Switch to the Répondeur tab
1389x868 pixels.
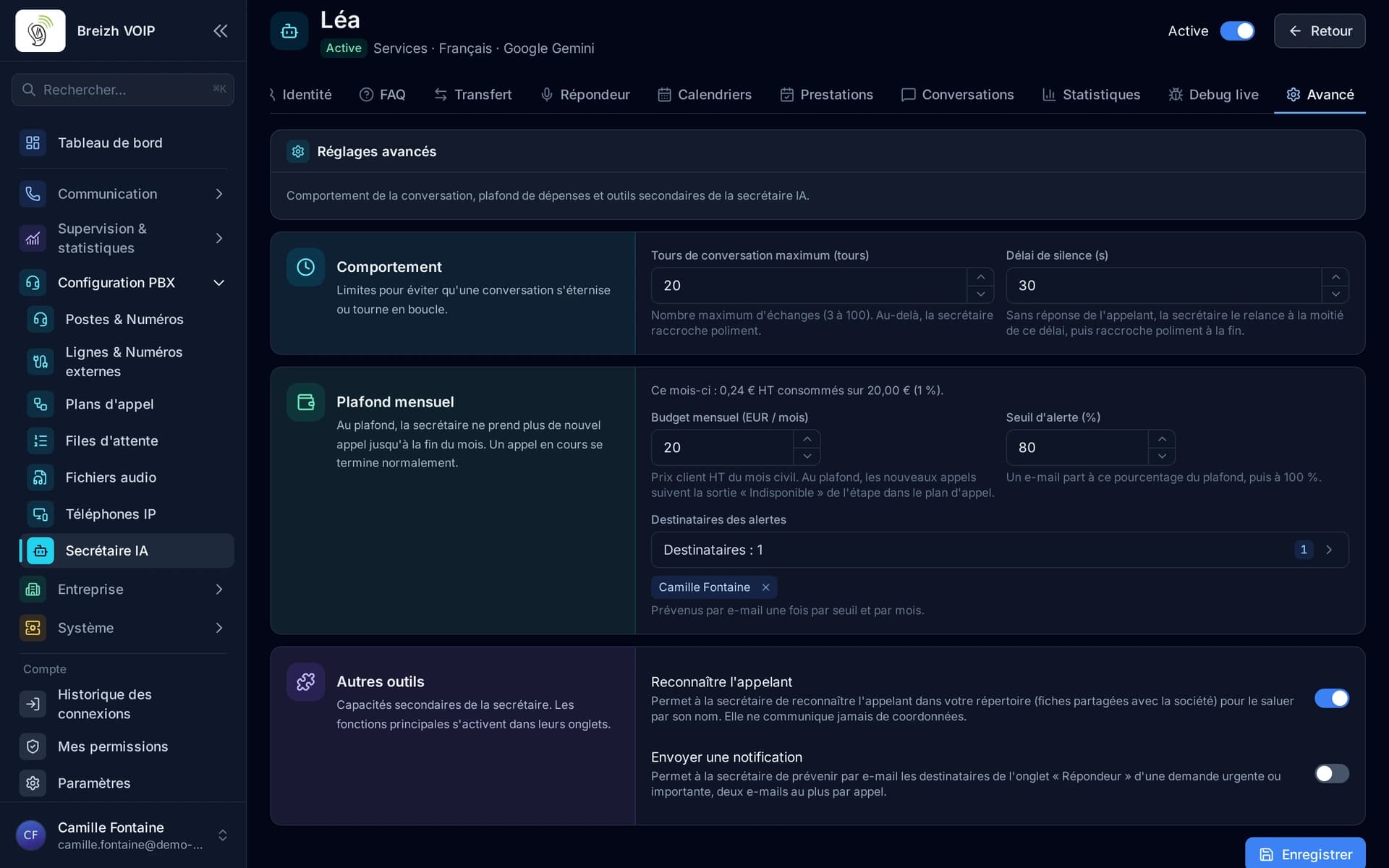(585, 95)
